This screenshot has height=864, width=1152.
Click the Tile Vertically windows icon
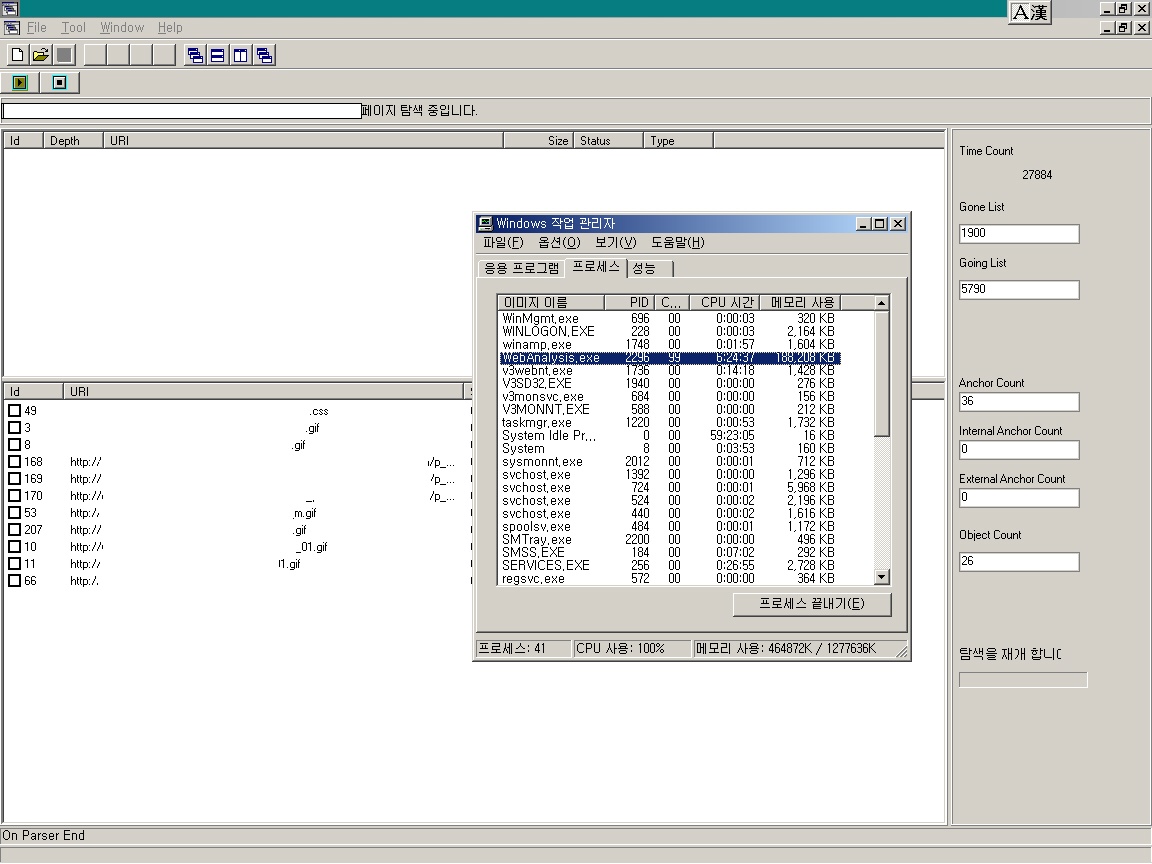coord(241,56)
